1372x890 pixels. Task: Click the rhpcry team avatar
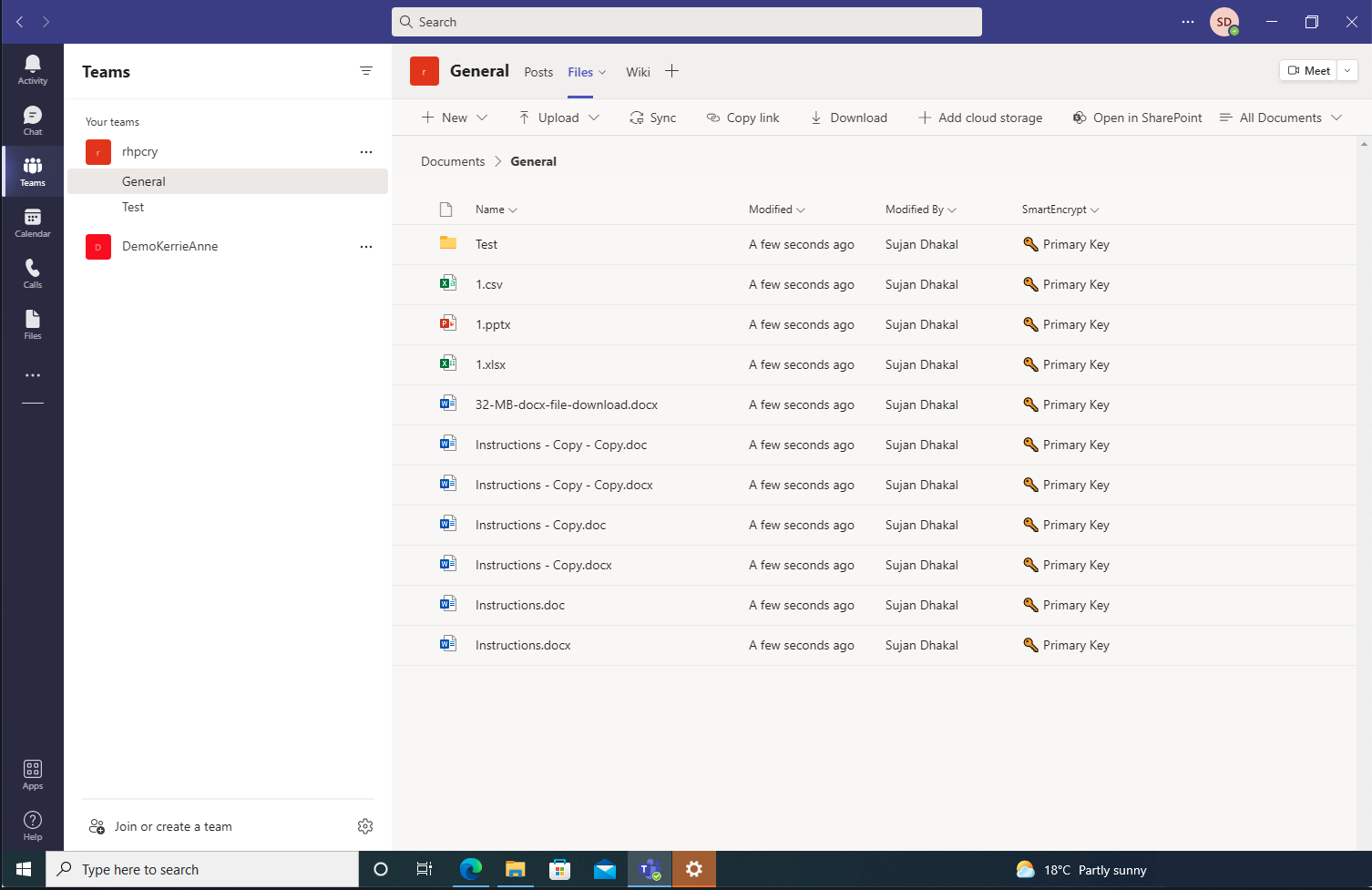[x=98, y=152]
